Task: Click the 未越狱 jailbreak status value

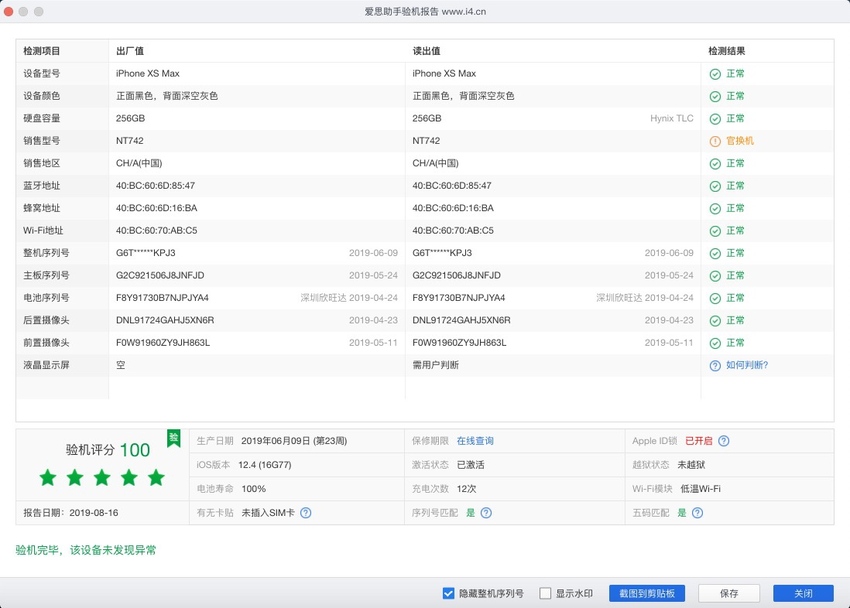Action: 691,465
